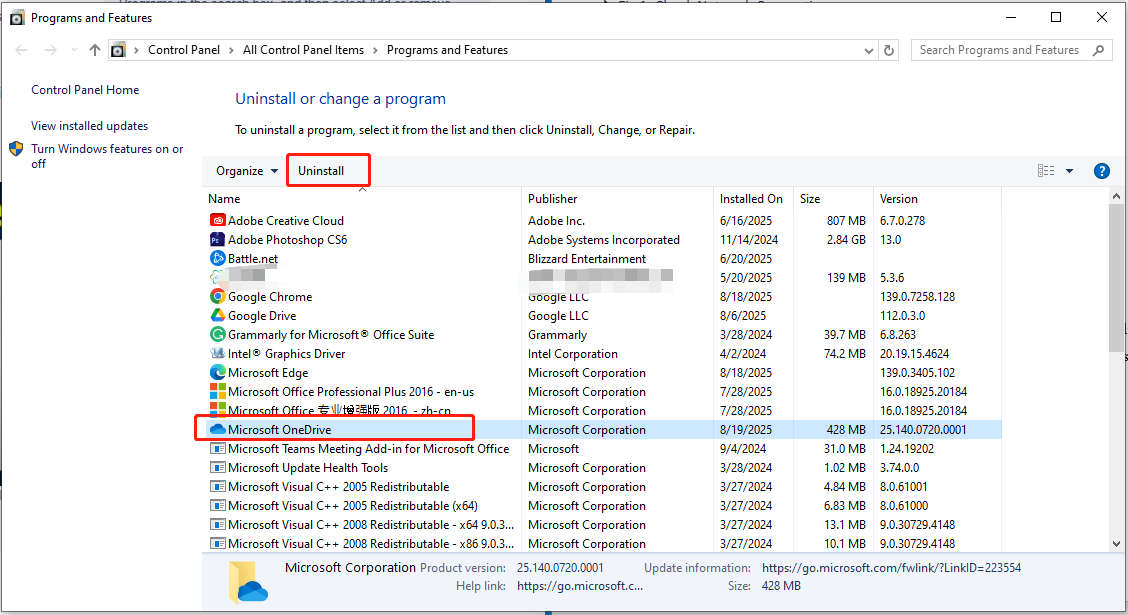The height and width of the screenshot is (615, 1128).
Task: Click the view layout icon
Action: click(1046, 170)
